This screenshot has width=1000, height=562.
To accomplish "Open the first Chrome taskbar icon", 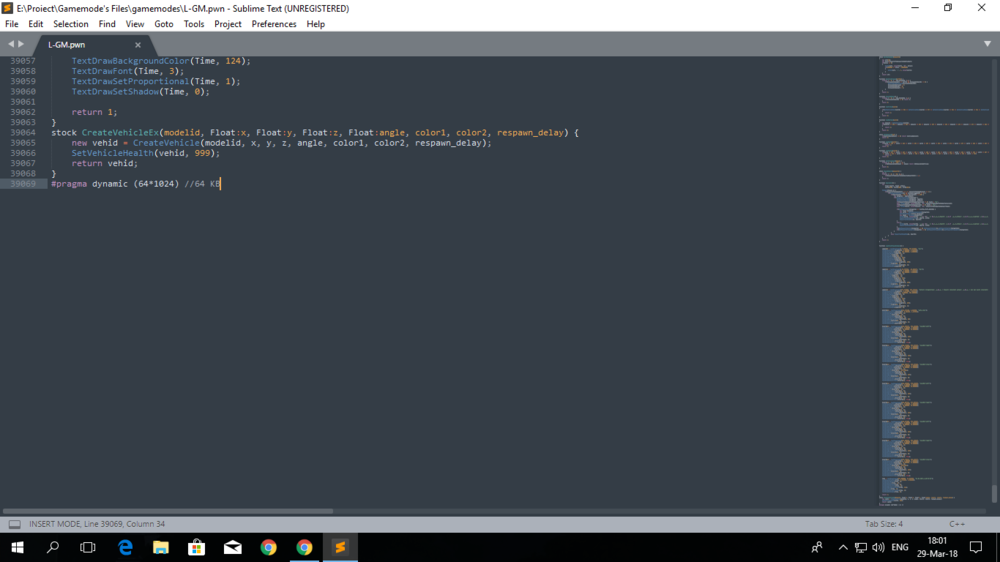I will (x=268, y=547).
